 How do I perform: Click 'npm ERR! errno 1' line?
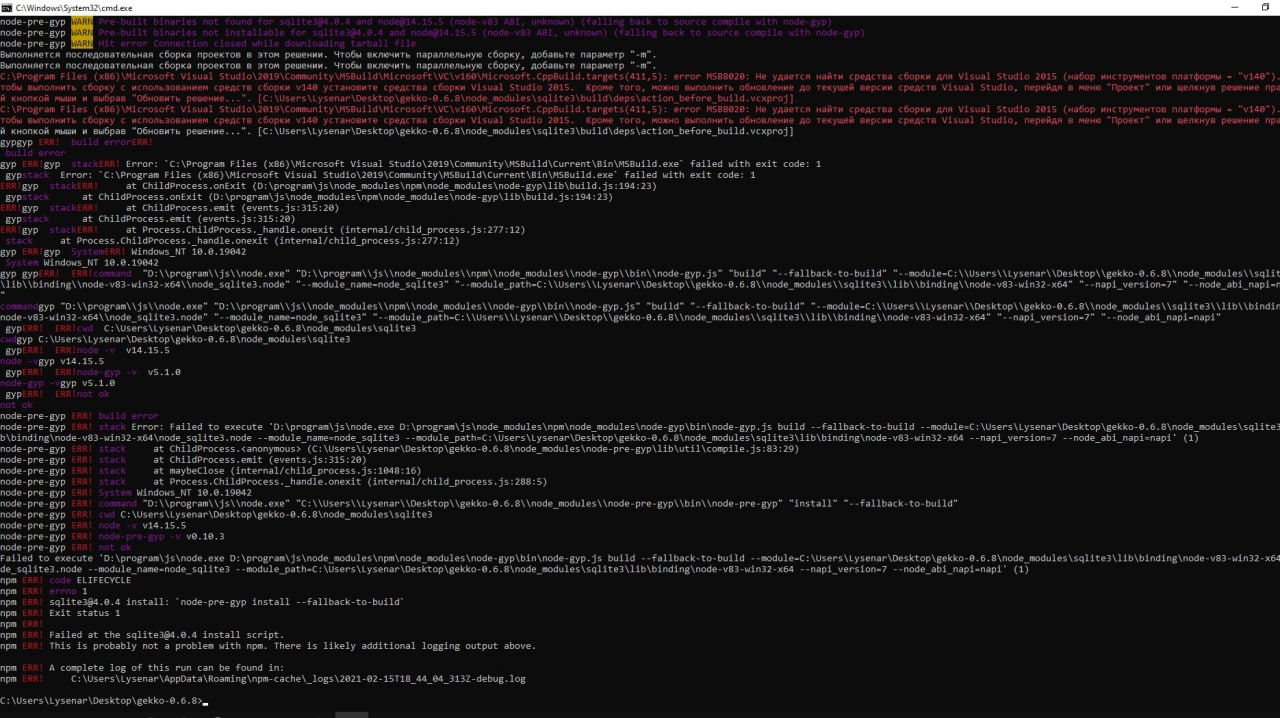pyautogui.click(x=44, y=591)
